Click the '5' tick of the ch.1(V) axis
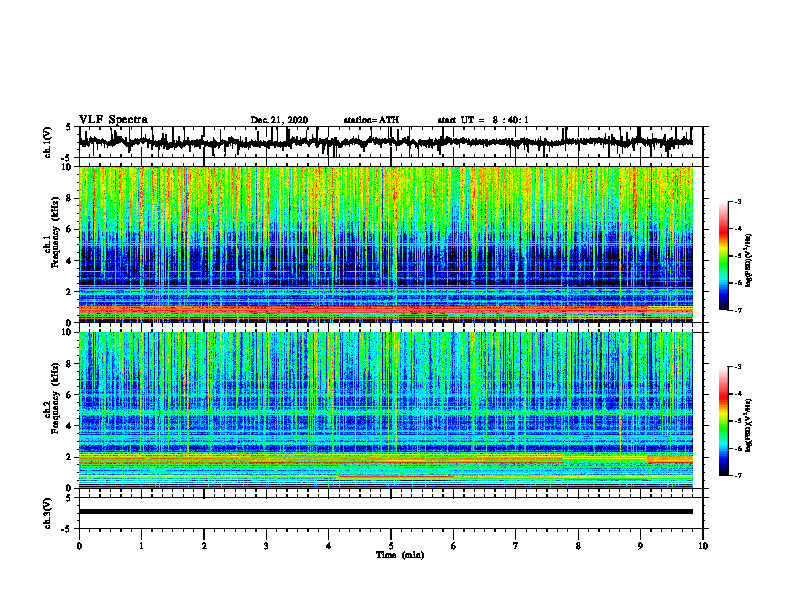 coord(69,127)
